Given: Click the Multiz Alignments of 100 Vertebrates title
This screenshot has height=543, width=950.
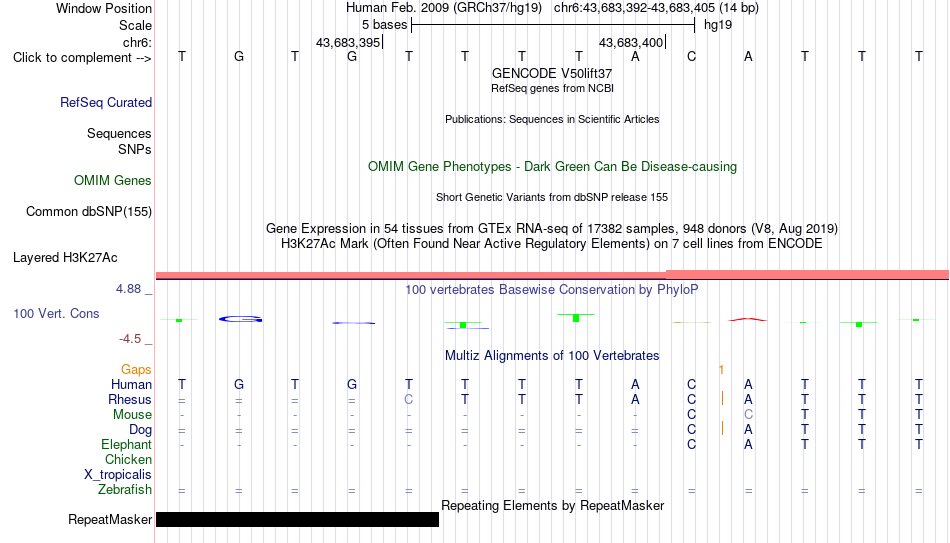Looking at the screenshot, I should click(552, 356).
